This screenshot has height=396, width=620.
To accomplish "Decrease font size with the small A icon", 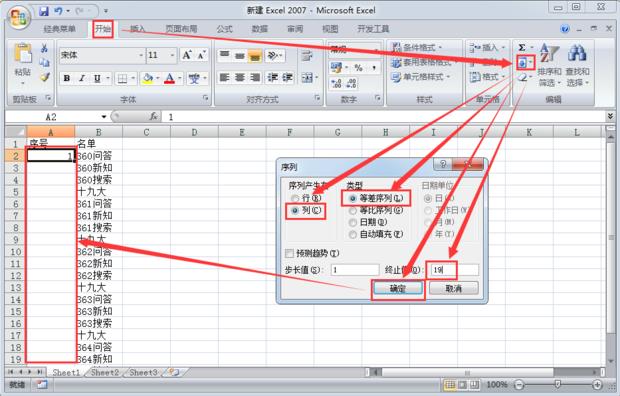I will (x=201, y=55).
